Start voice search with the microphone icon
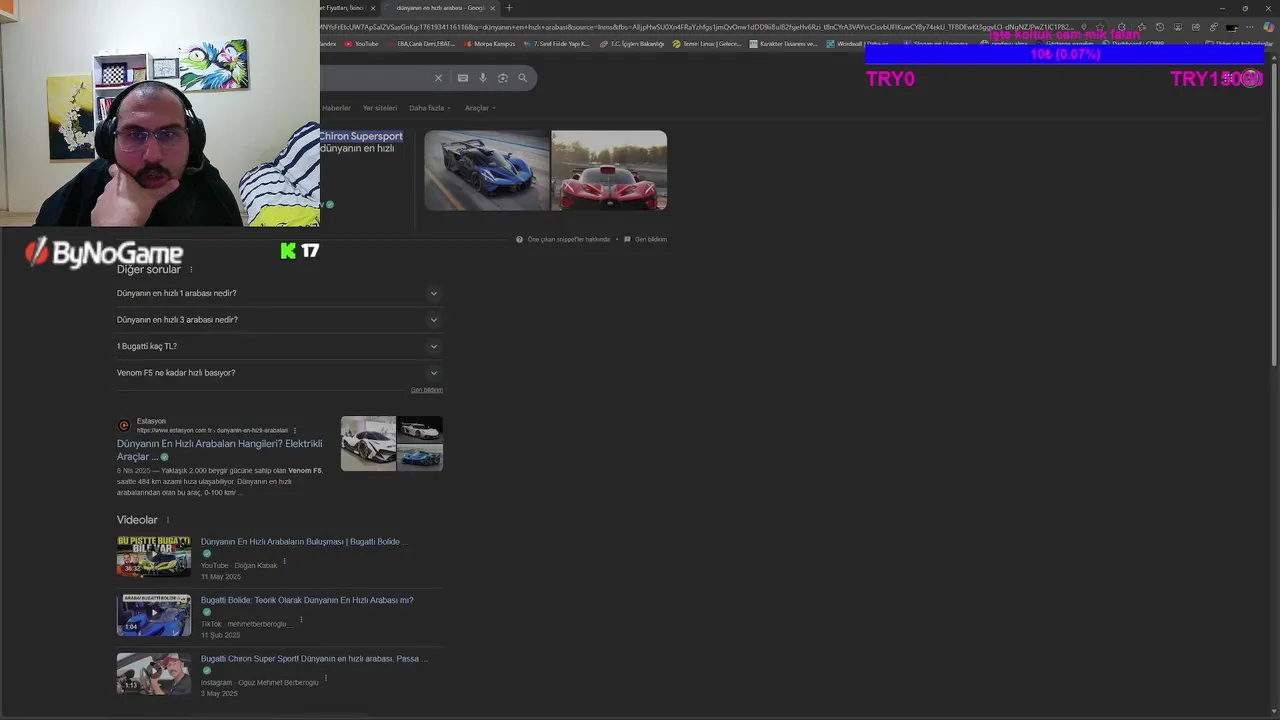The height and width of the screenshot is (720, 1280). click(483, 78)
